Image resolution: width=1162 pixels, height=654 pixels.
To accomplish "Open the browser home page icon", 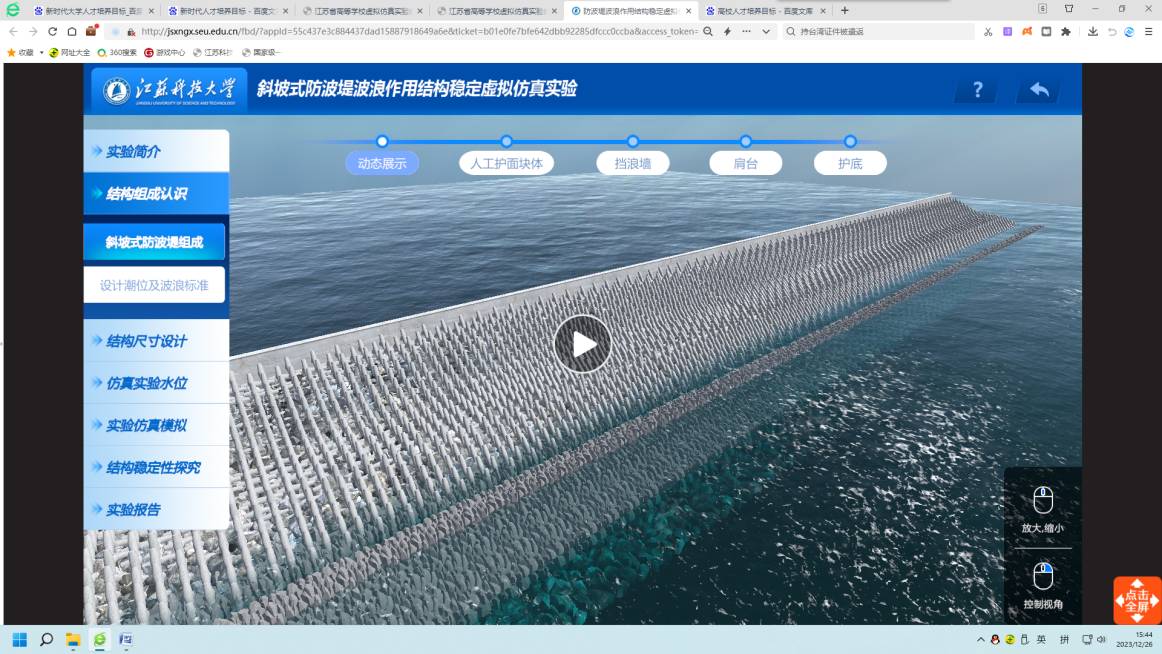I will pos(72,32).
